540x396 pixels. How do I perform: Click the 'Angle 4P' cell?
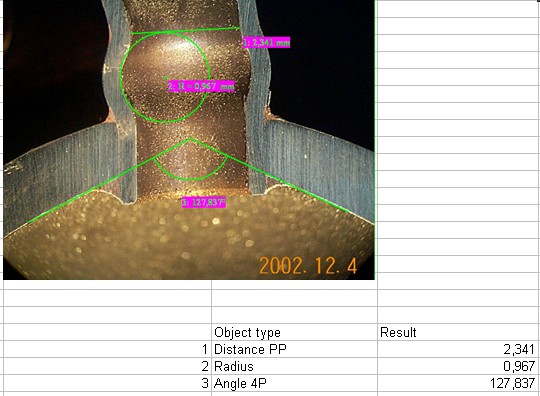coord(294,383)
